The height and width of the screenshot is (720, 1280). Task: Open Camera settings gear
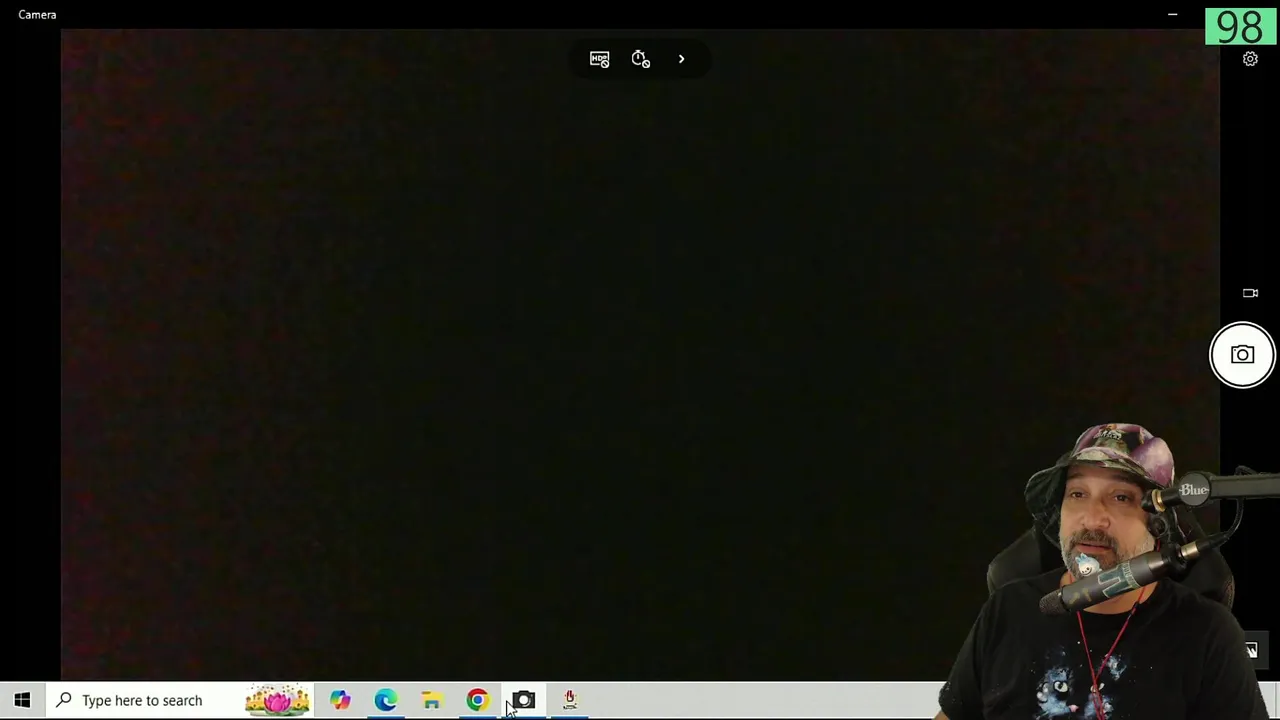(x=1250, y=59)
